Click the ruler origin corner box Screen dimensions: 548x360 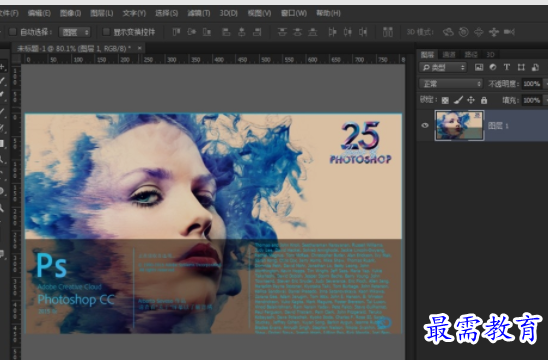[16, 59]
